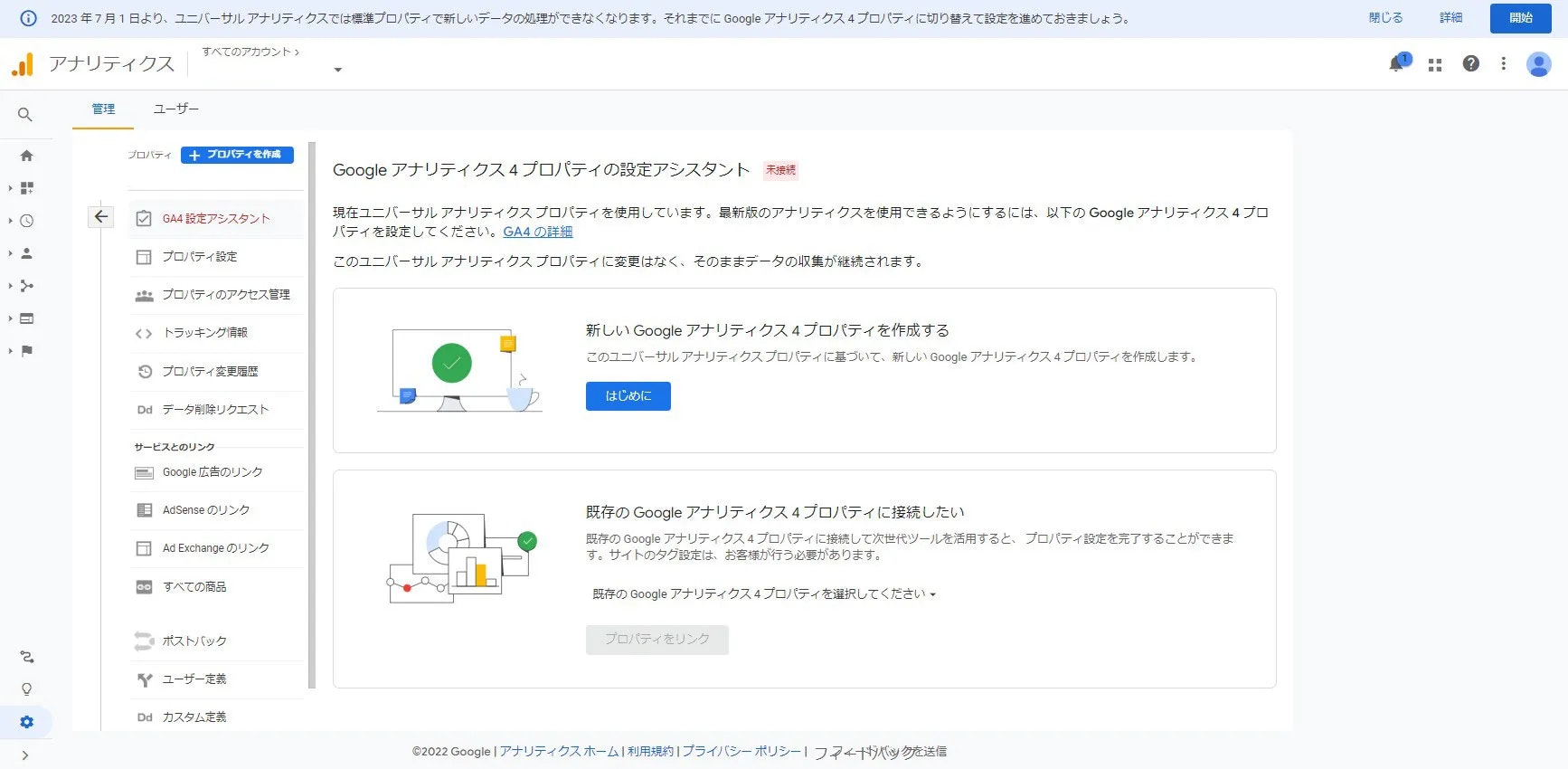Open the help question mark icon
The image size is (1568, 769).
tap(1471, 63)
